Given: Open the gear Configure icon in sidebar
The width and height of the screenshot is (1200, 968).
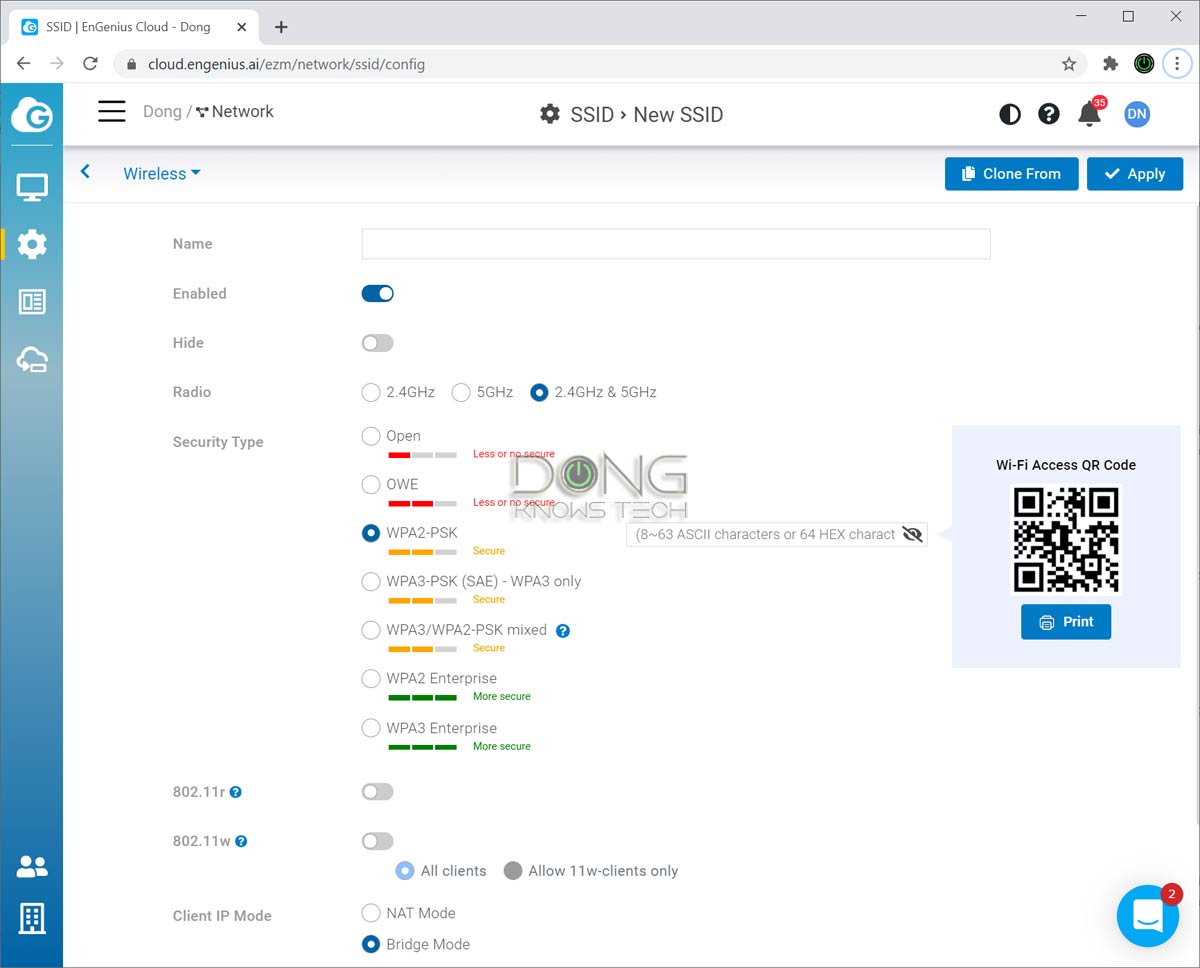Looking at the screenshot, I should click(32, 244).
